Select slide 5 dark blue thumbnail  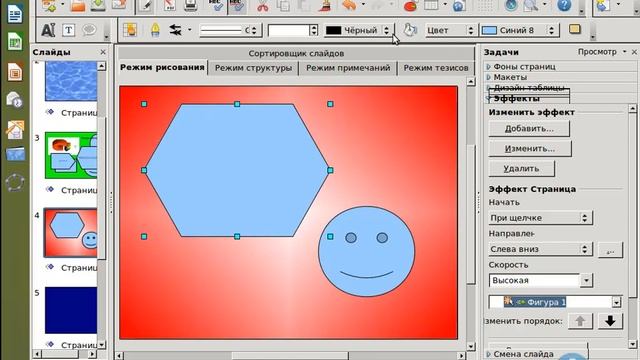pos(71,310)
